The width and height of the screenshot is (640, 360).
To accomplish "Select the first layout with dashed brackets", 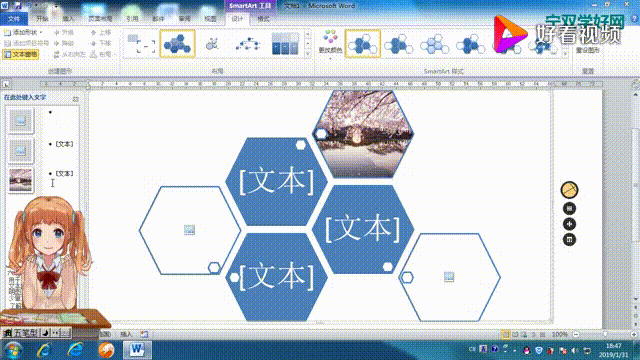I will tap(141, 44).
